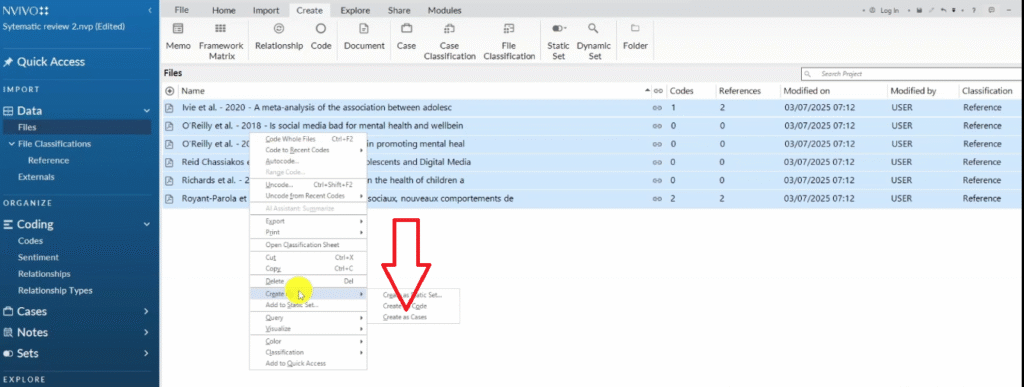
Task: Choose Uncode... in context menu
Action: point(308,185)
